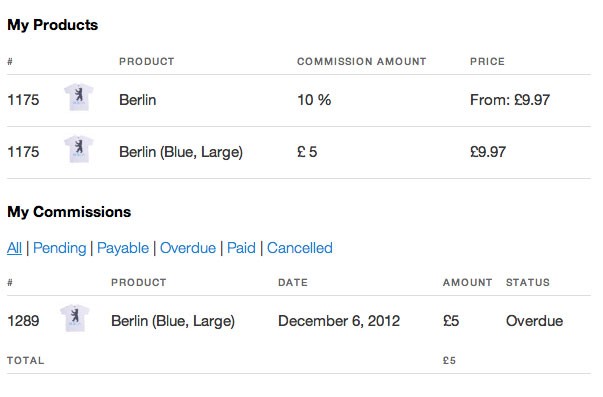The height and width of the screenshot is (397, 603).
Task: Click the Berlin (Blue, Large) product T-shirt thumbnail
Action: [x=79, y=149]
